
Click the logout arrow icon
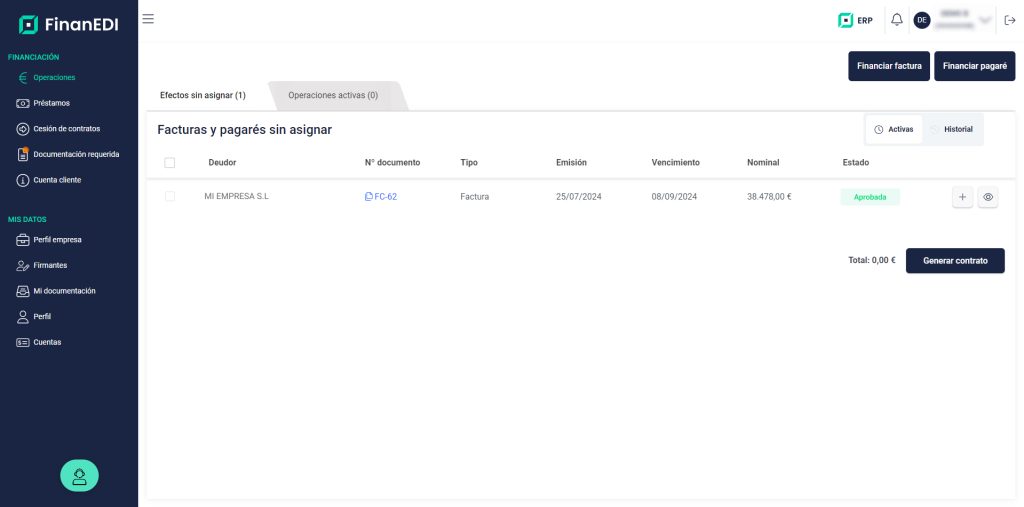[x=1010, y=20]
